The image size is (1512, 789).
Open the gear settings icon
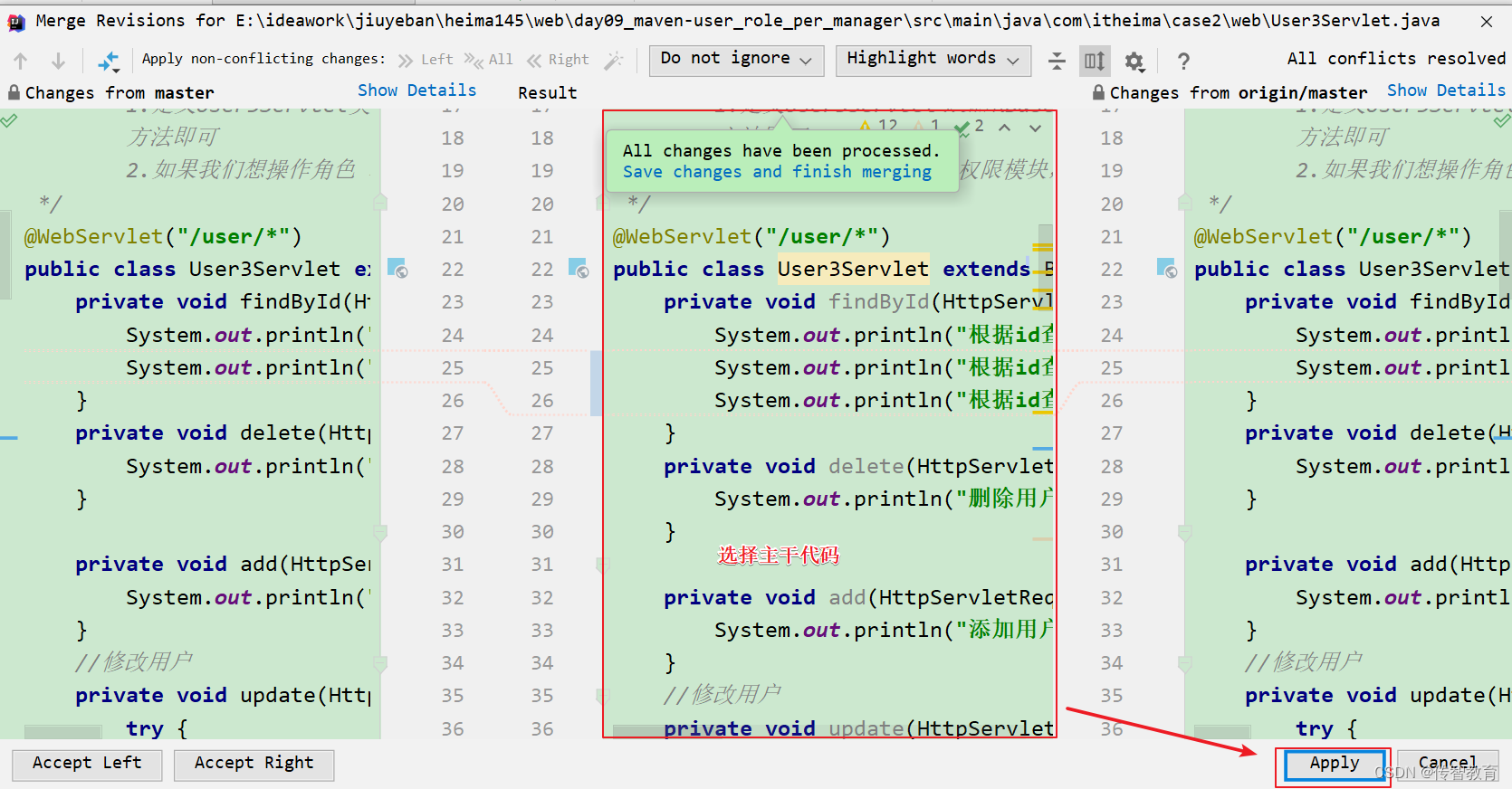click(1134, 61)
